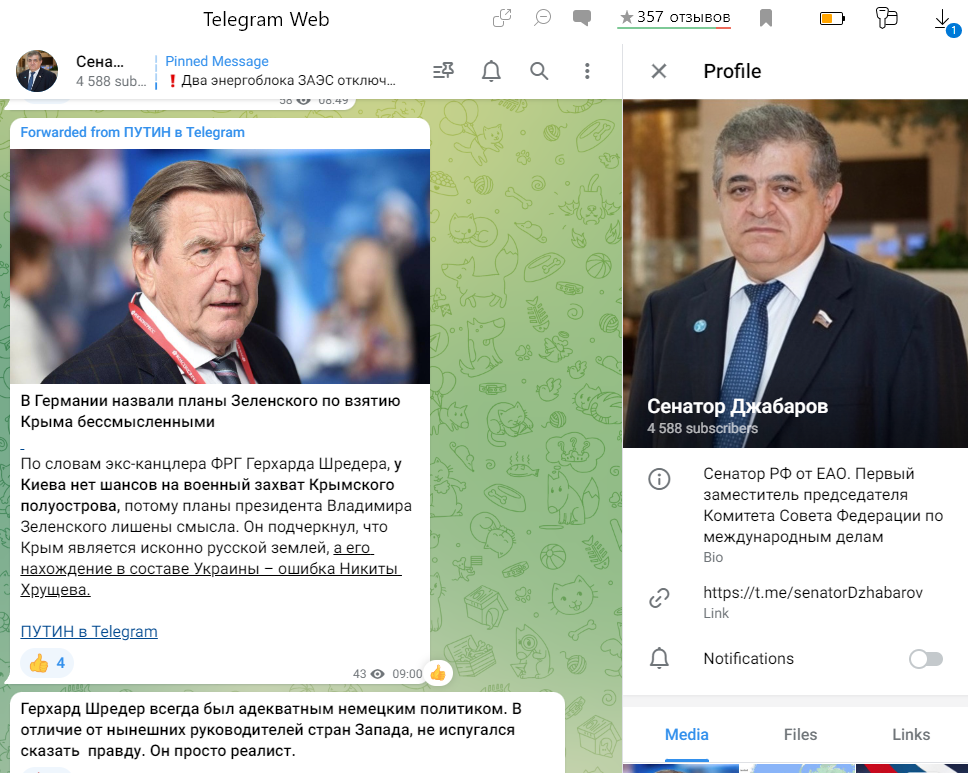Switch to the Links tab
The width and height of the screenshot is (968, 773).
[x=911, y=734]
